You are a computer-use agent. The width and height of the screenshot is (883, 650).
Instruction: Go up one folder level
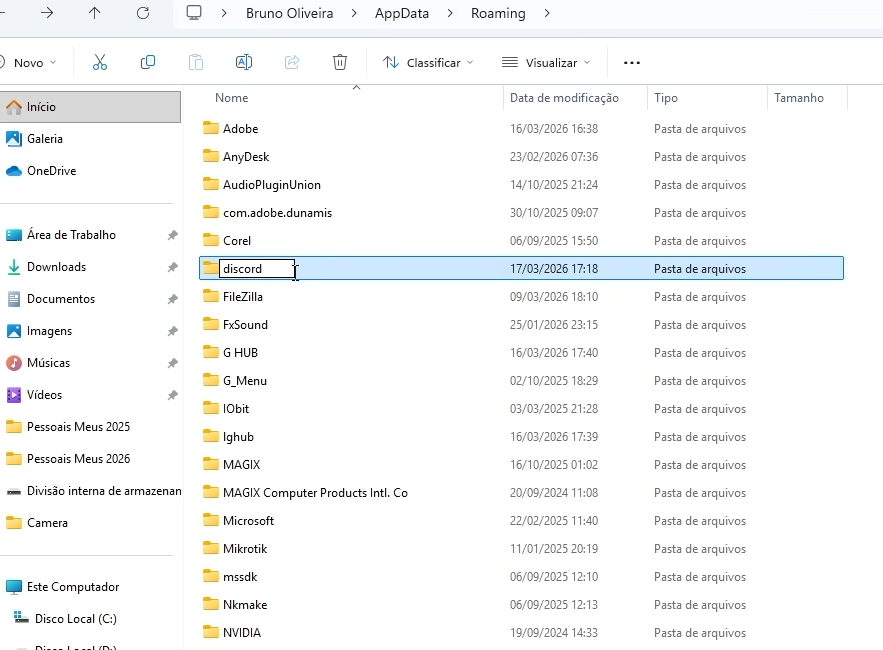tap(95, 13)
